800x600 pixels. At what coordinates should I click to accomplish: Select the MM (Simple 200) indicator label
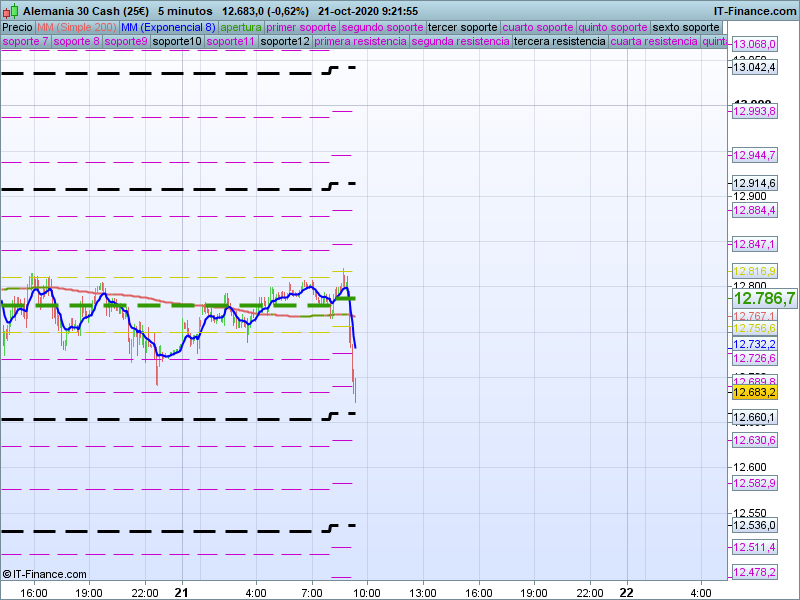coord(76,27)
